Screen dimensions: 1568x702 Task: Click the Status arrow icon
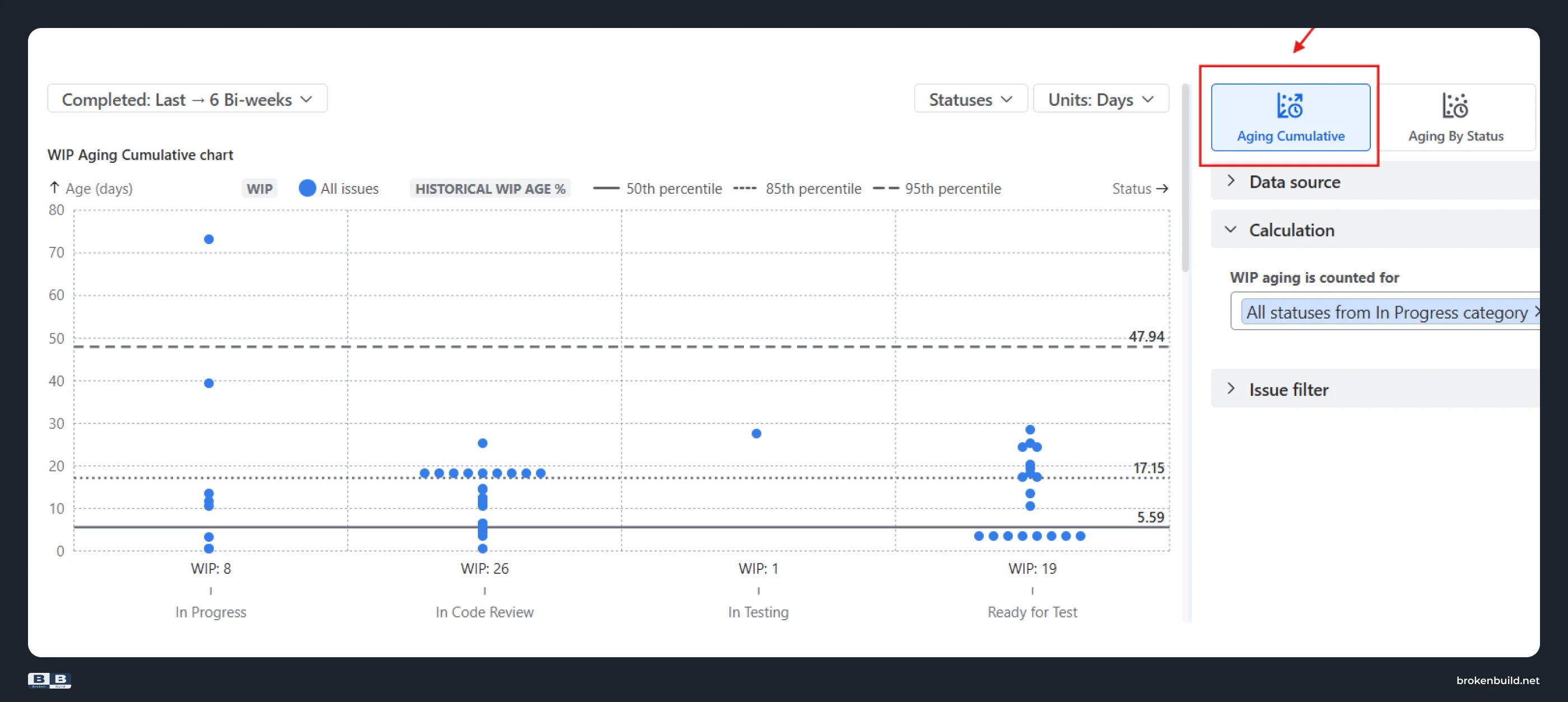pos(1162,189)
